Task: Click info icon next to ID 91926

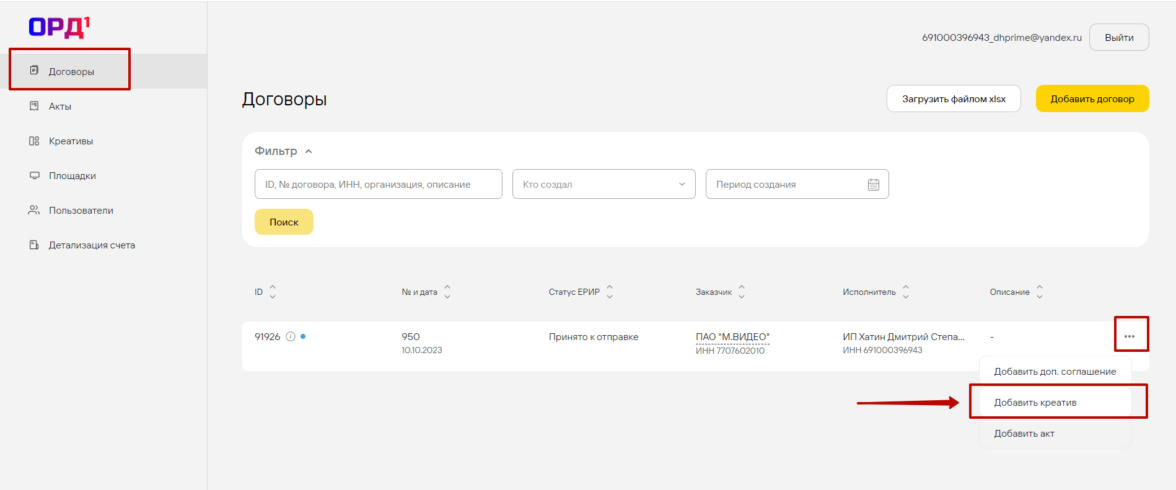Action: coord(290,337)
